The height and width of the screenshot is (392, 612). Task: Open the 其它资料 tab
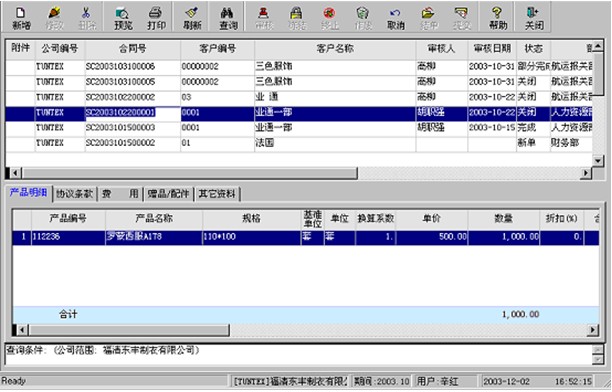pyautogui.click(x=217, y=194)
